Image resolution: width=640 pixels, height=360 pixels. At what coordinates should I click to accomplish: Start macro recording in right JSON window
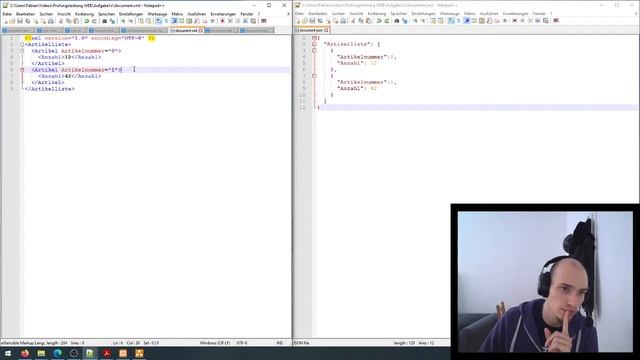point(515,21)
